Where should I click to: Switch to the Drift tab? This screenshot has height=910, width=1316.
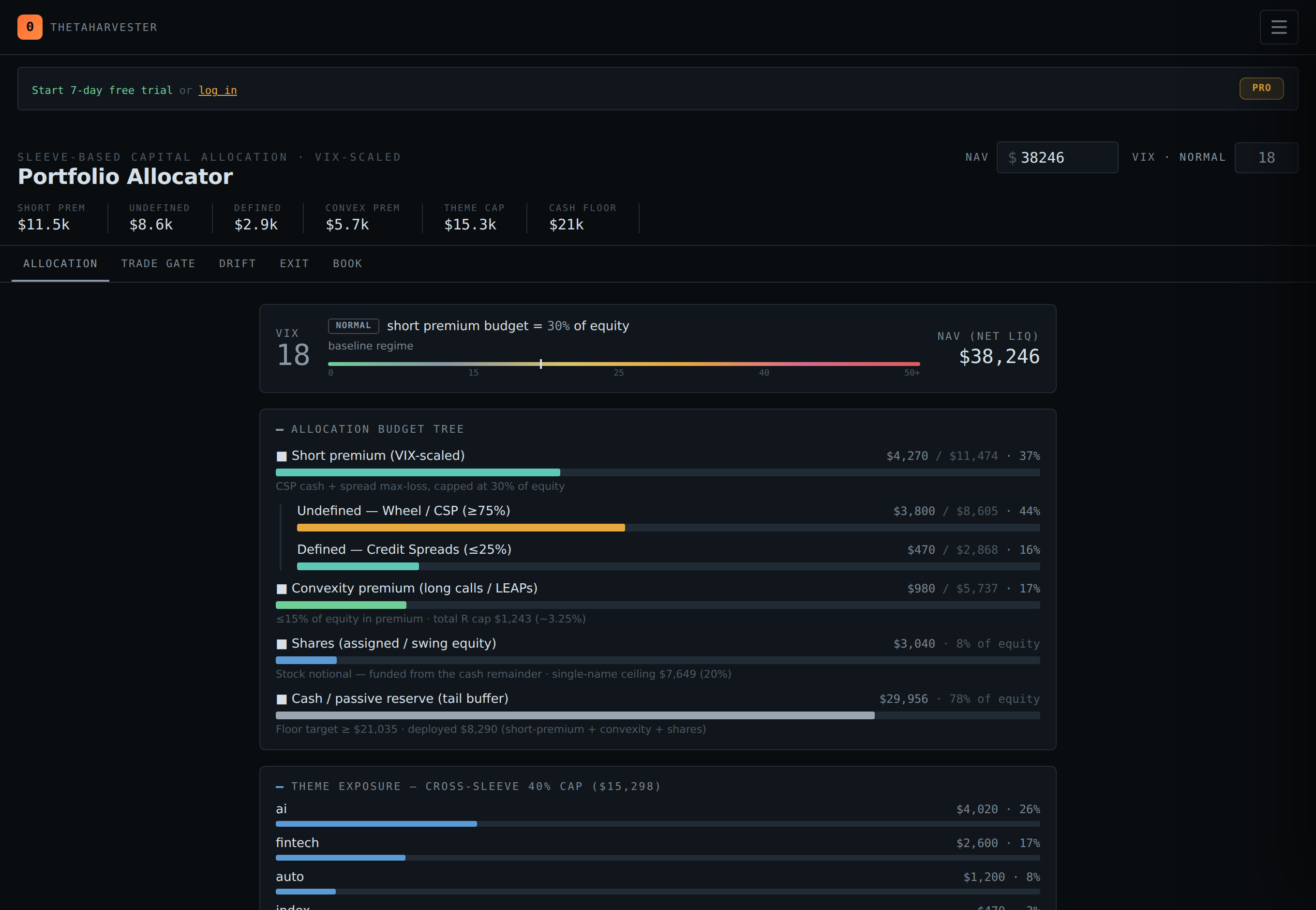[238, 263]
